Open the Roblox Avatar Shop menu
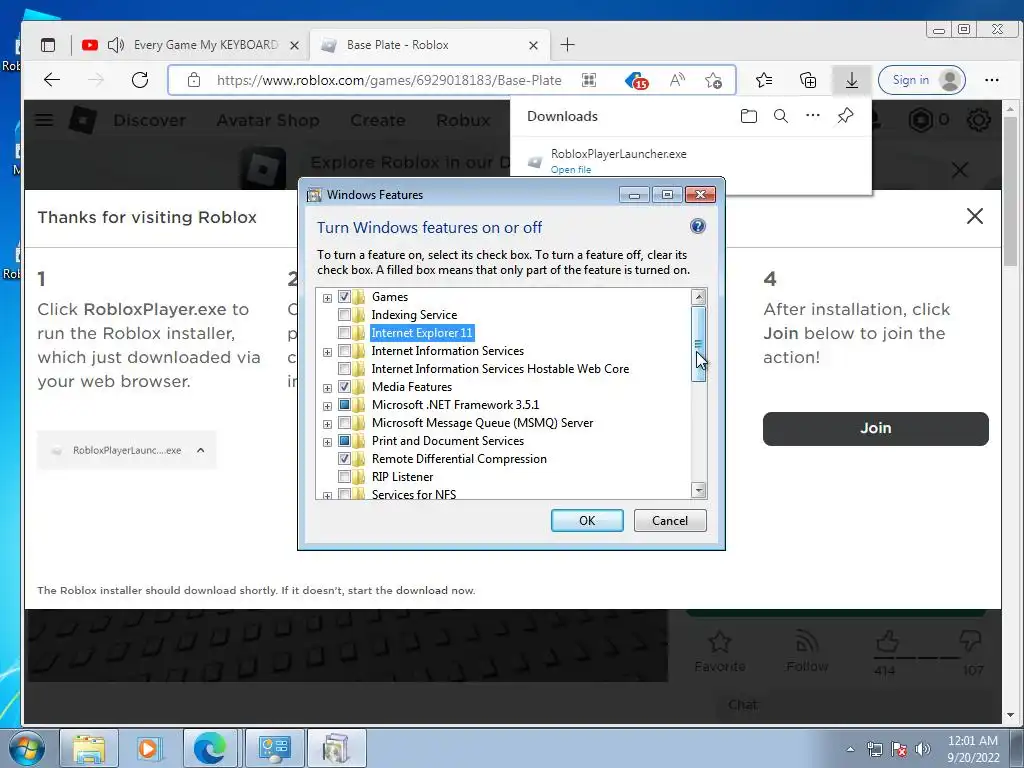Screen dimensions: 1024x768 tap(268, 120)
